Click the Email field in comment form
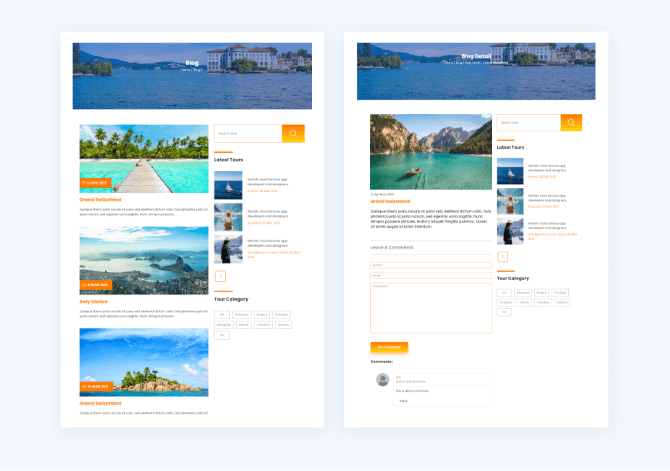Image resolution: width=670 pixels, height=471 pixels. (431, 275)
